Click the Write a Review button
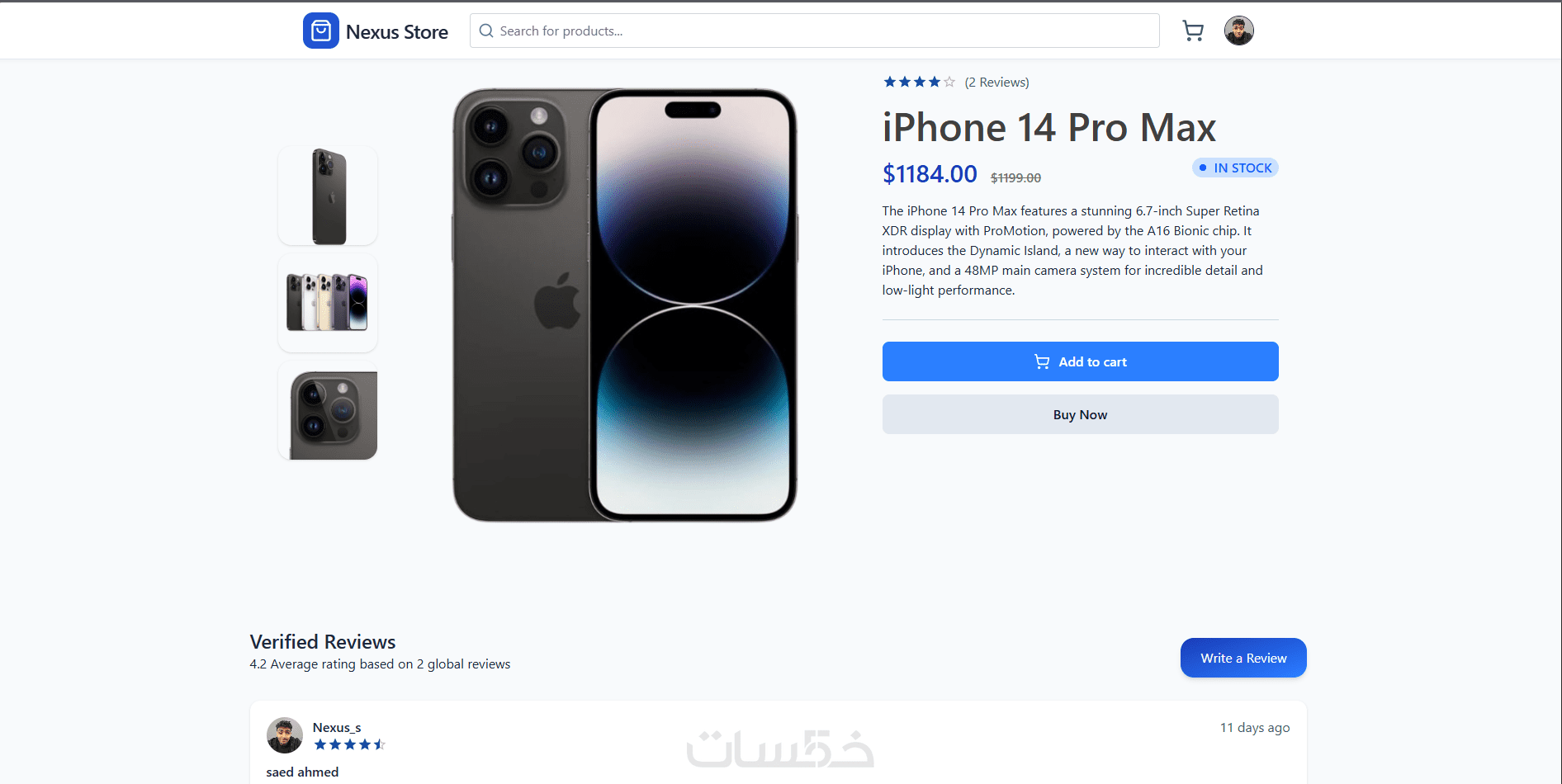The image size is (1562, 784). [x=1243, y=658]
